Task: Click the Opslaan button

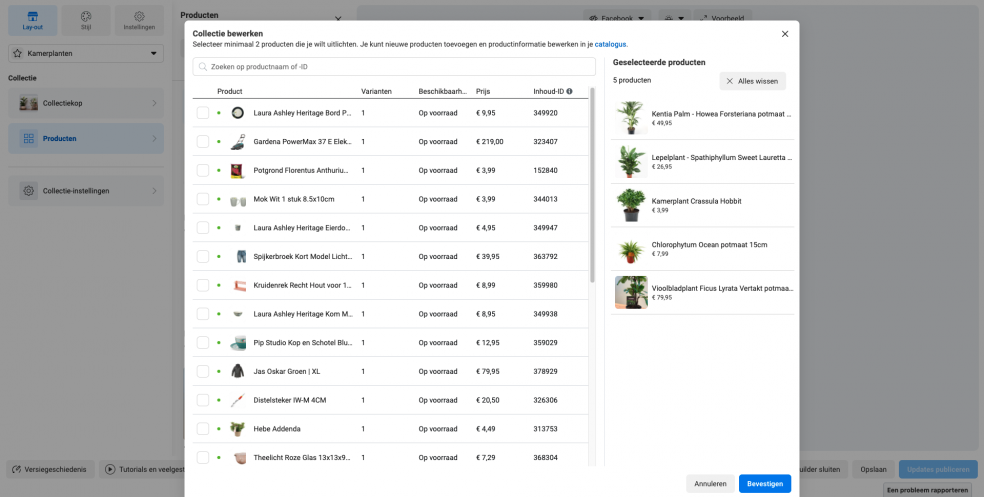Action: pyautogui.click(x=873, y=469)
